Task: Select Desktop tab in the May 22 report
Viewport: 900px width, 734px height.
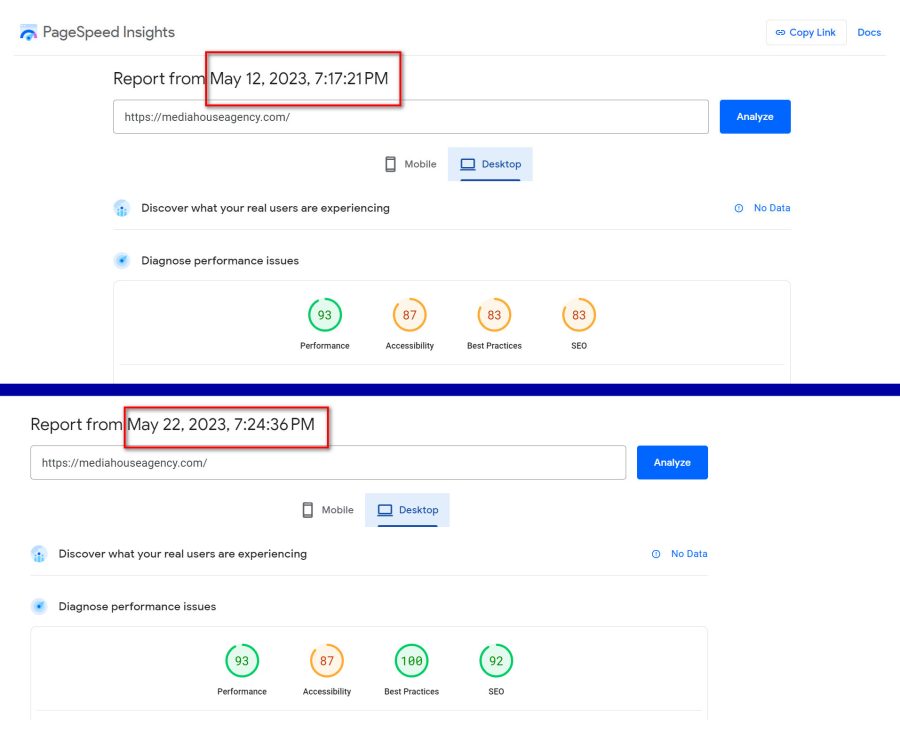Action: pyautogui.click(x=408, y=510)
